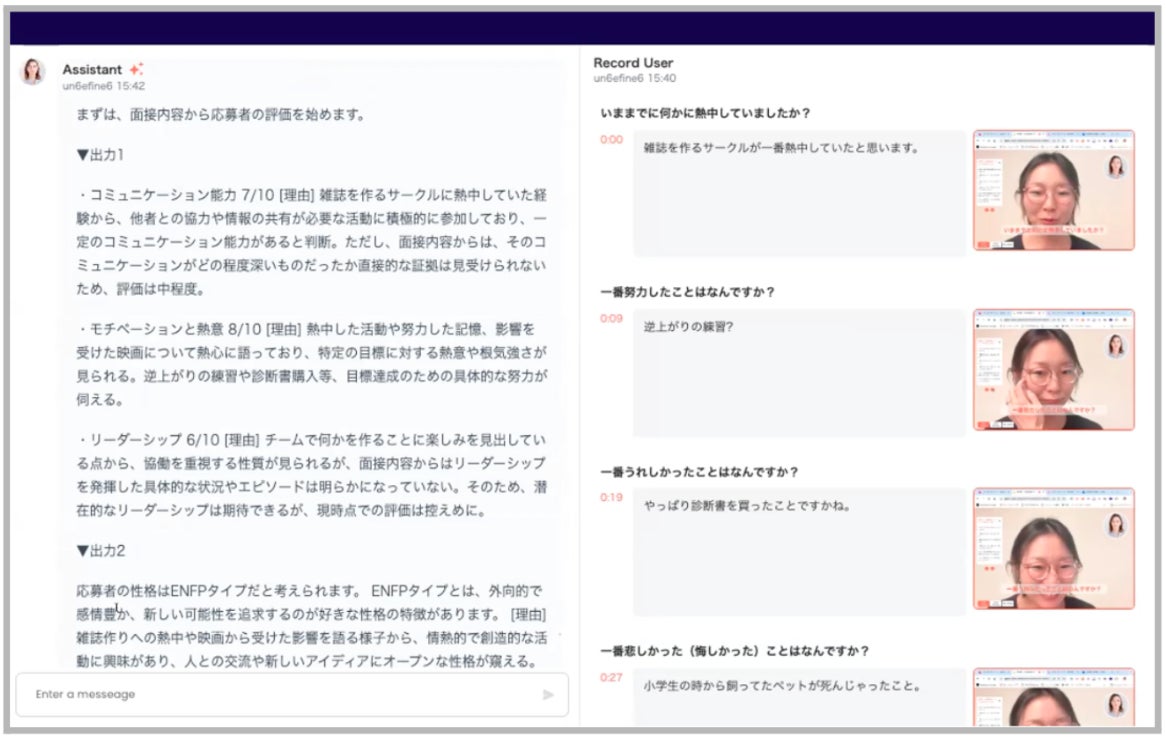Click the Record User name label
1166x738 pixels.
pos(633,63)
